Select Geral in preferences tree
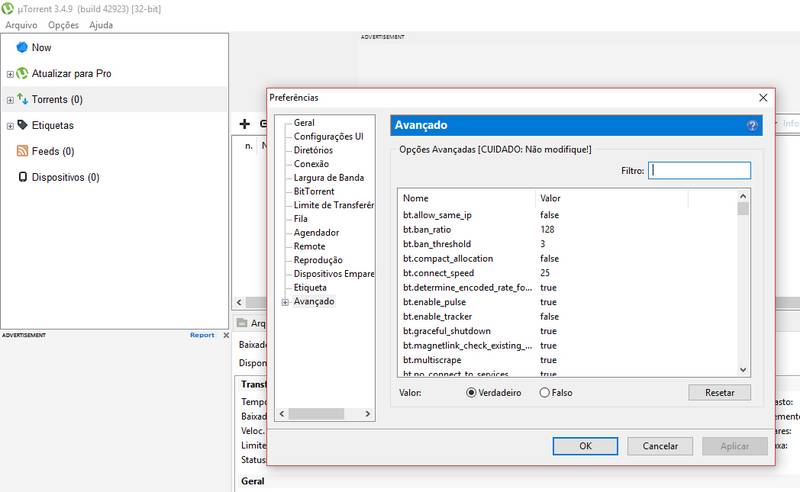The image size is (800, 492). tap(304, 122)
